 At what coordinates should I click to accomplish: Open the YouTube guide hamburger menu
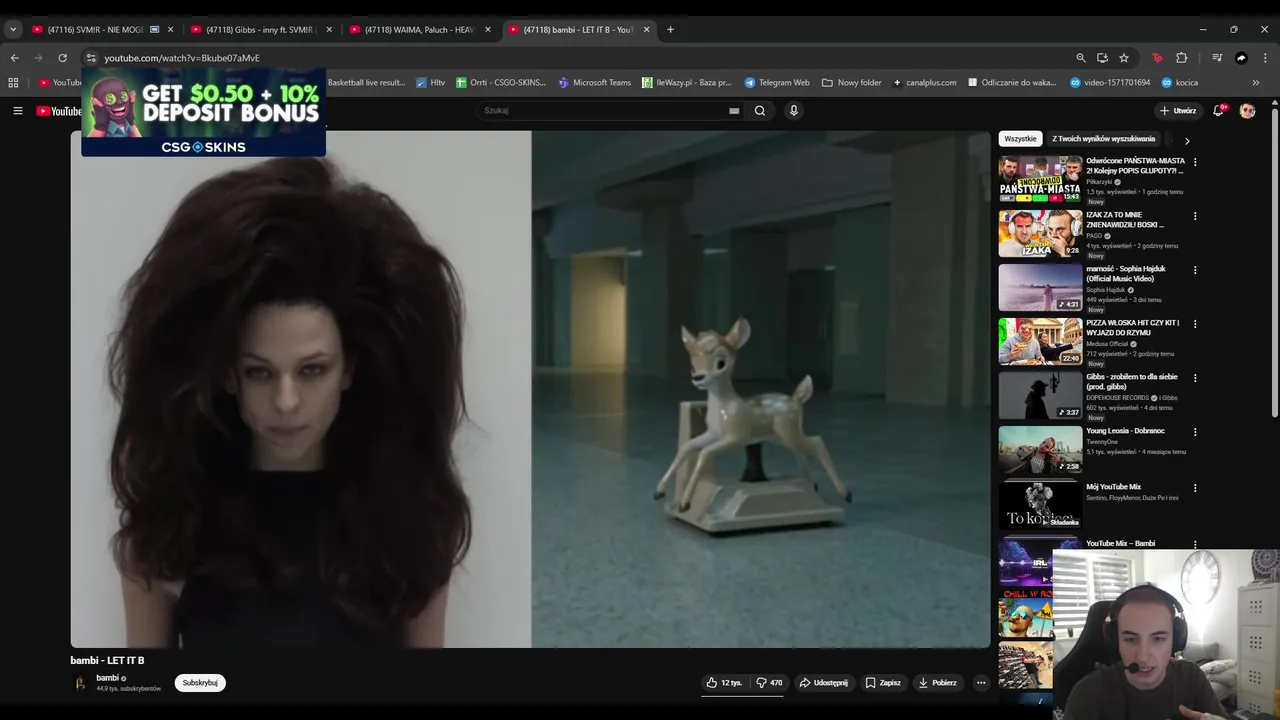coord(17,111)
